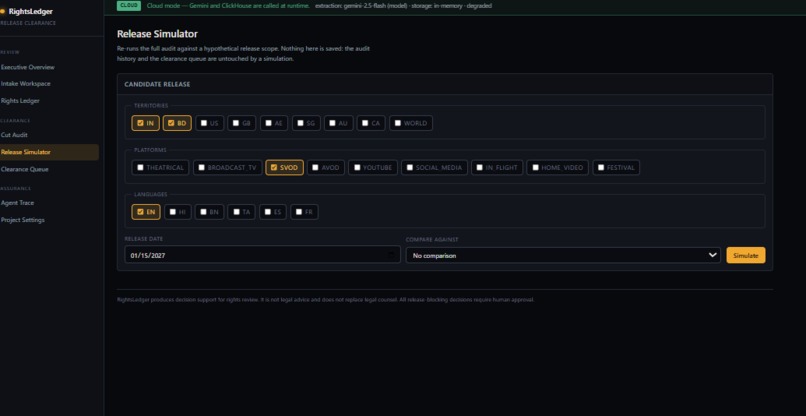
Task: Uncheck the EN language checkbox
Action: click(x=140, y=212)
